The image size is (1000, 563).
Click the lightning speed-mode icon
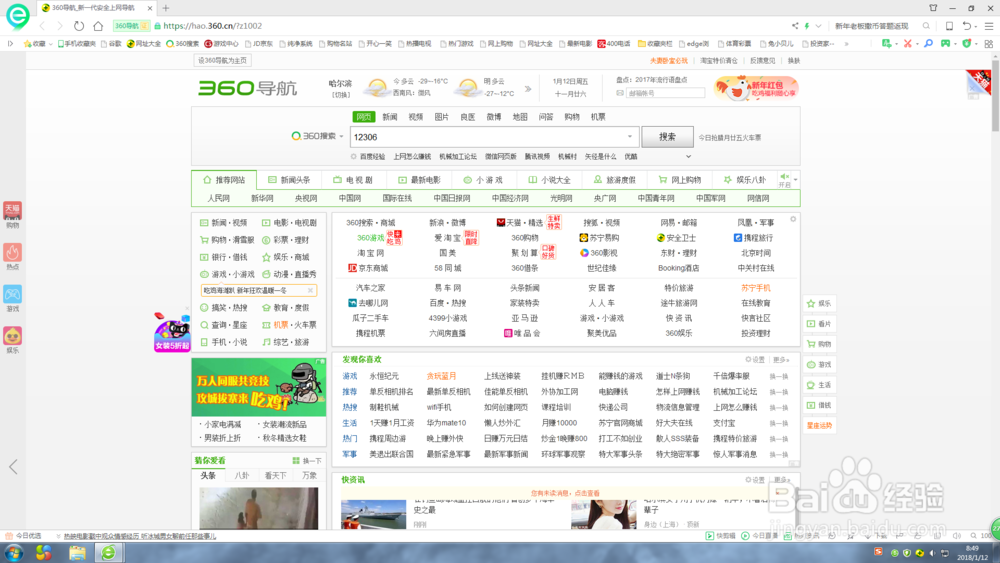click(x=807, y=26)
